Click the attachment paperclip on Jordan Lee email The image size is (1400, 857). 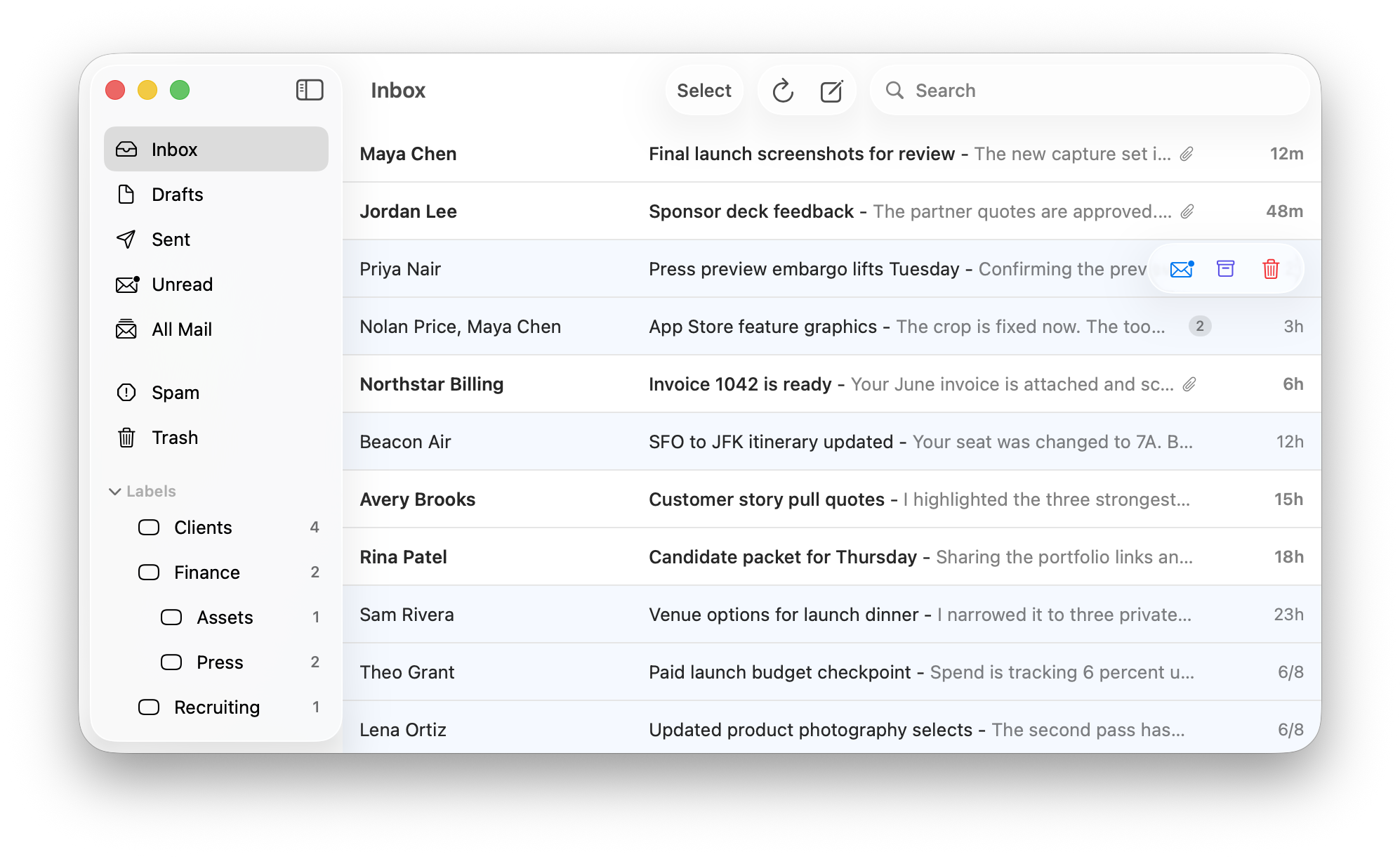click(1187, 211)
